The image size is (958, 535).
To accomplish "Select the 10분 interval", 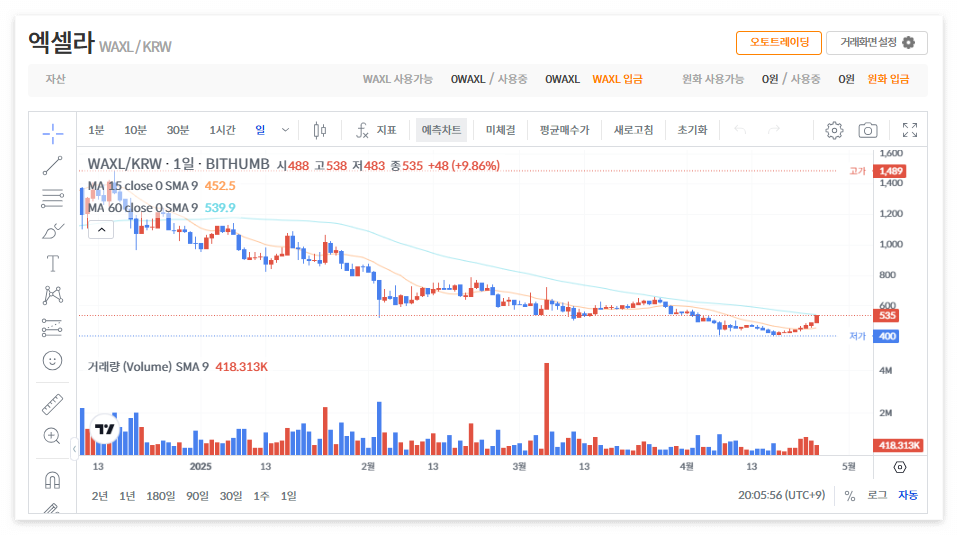I will tap(135, 130).
